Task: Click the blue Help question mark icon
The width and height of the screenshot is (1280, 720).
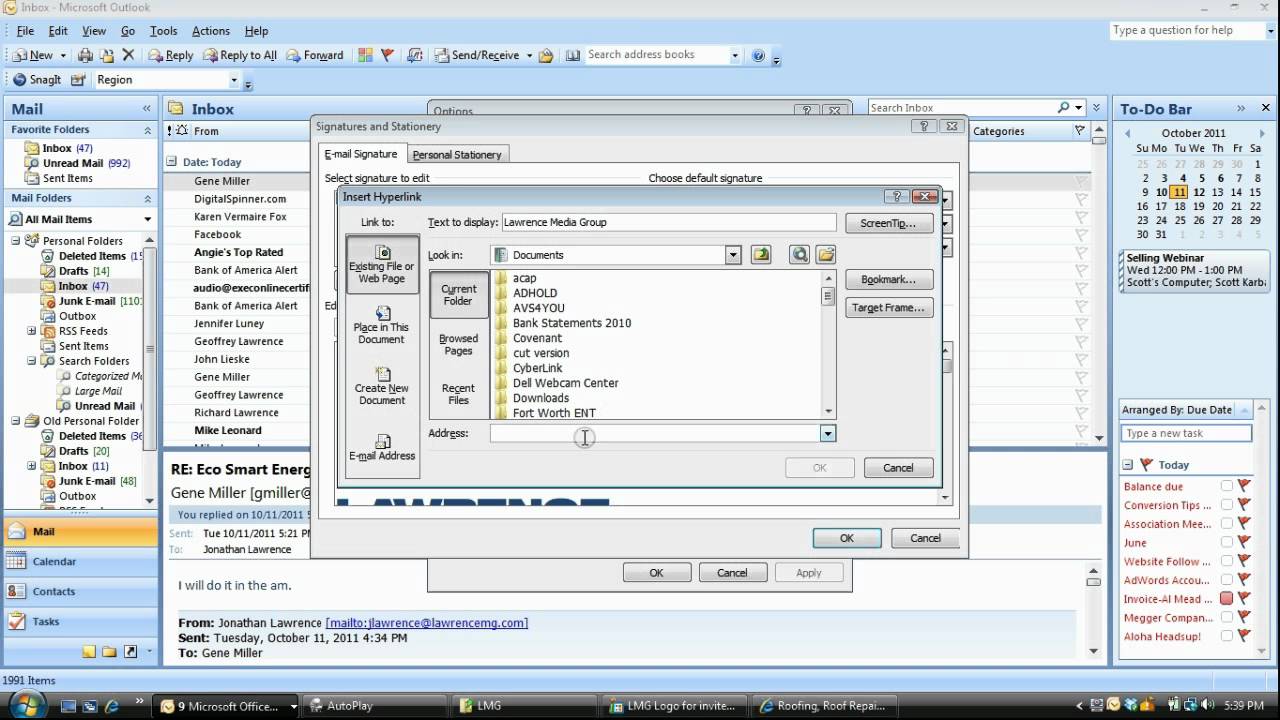Action: click(758, 56)
